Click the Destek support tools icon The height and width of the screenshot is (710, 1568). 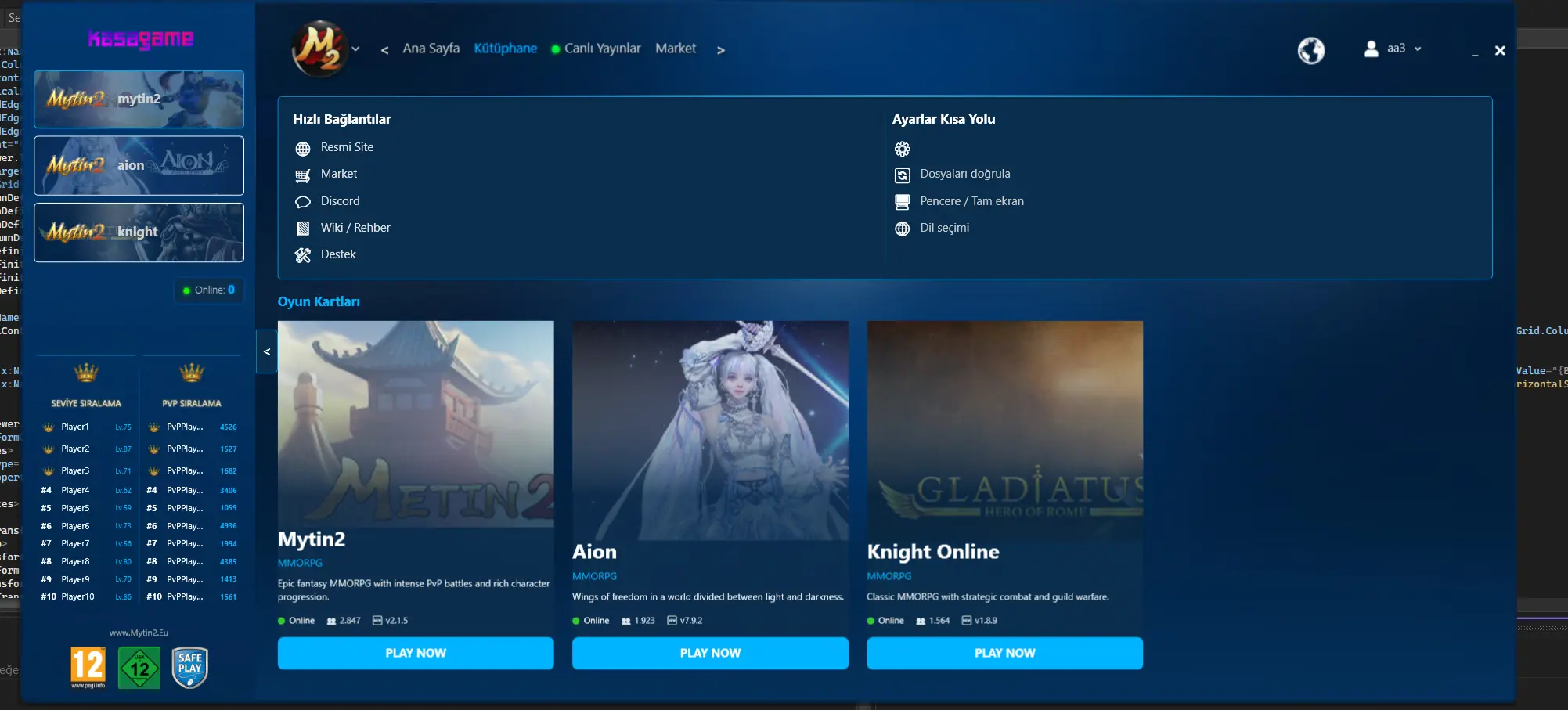[303, 255]
